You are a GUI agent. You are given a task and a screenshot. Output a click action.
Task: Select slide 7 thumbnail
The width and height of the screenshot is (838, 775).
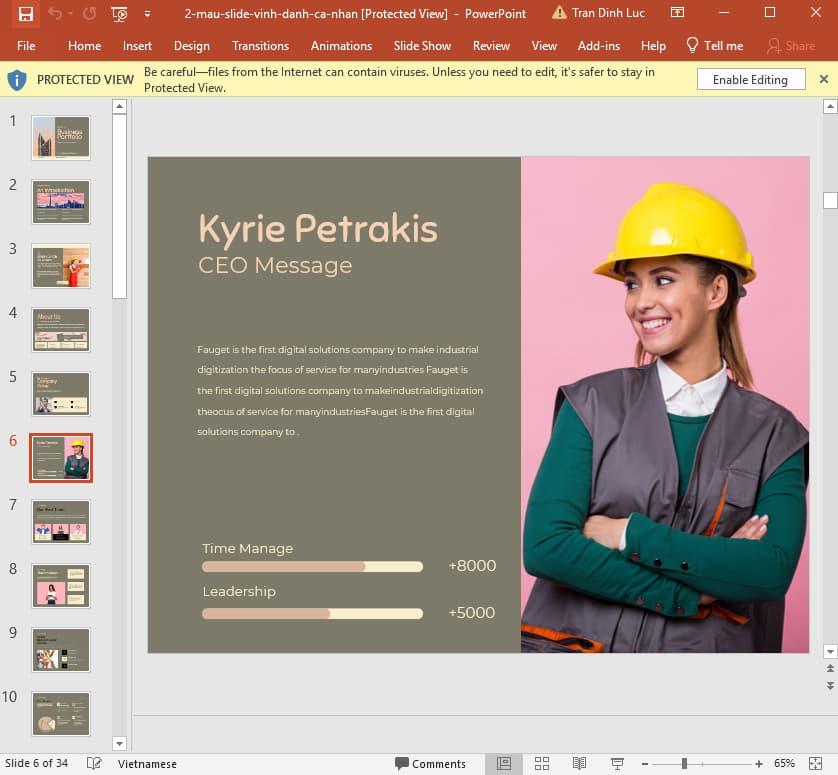[x=61, y=522]
